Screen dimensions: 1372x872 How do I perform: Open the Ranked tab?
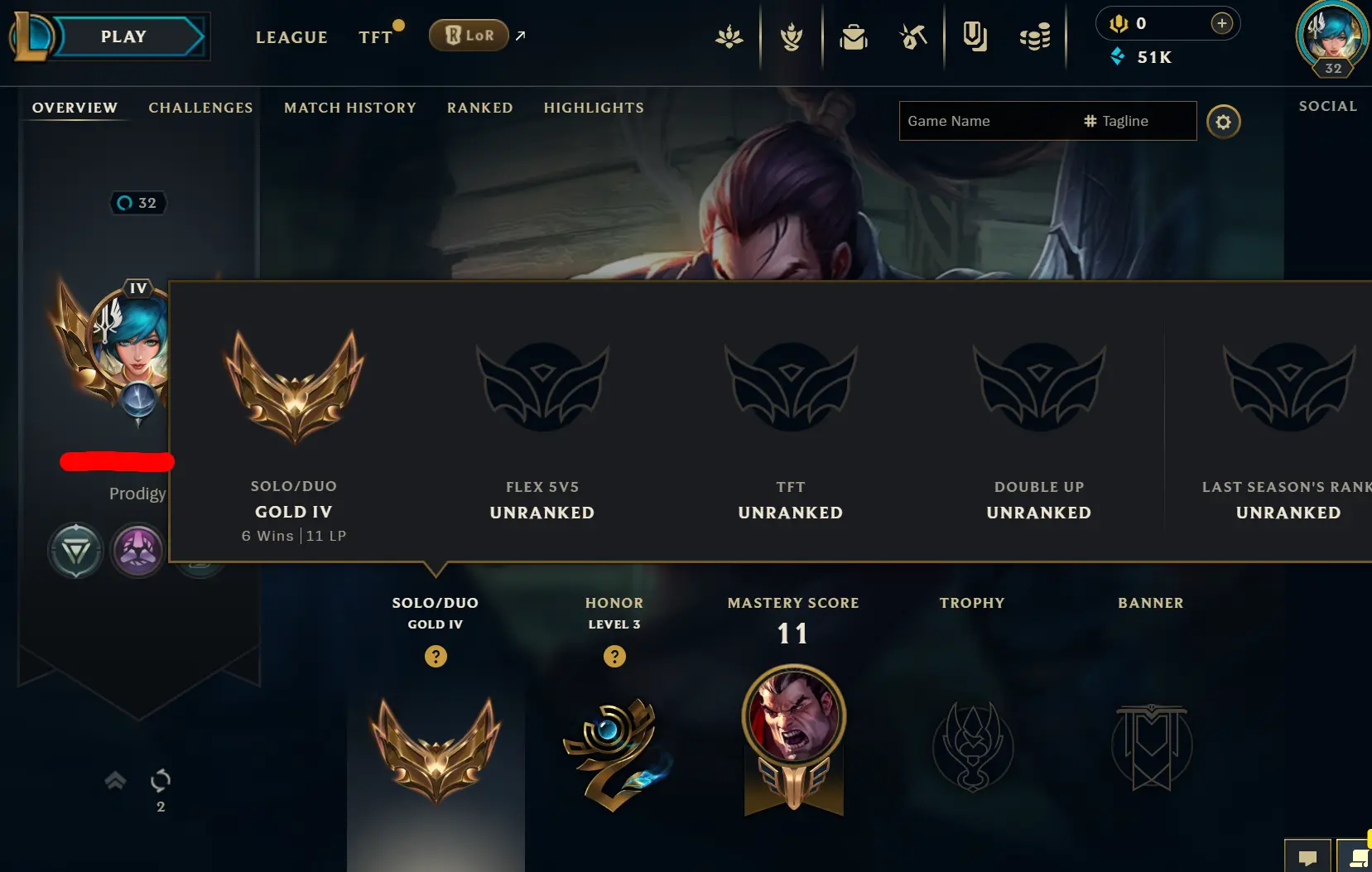480,108
